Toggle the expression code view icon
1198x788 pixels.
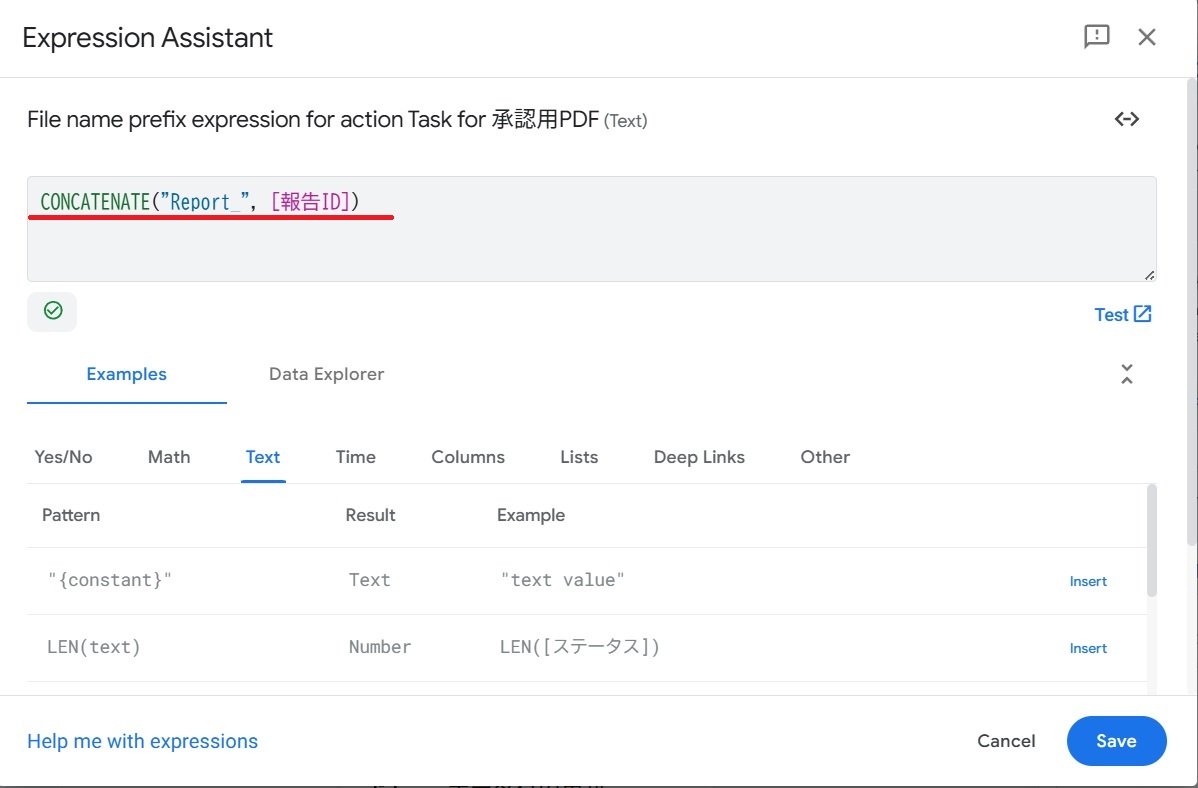[1127, 119]
